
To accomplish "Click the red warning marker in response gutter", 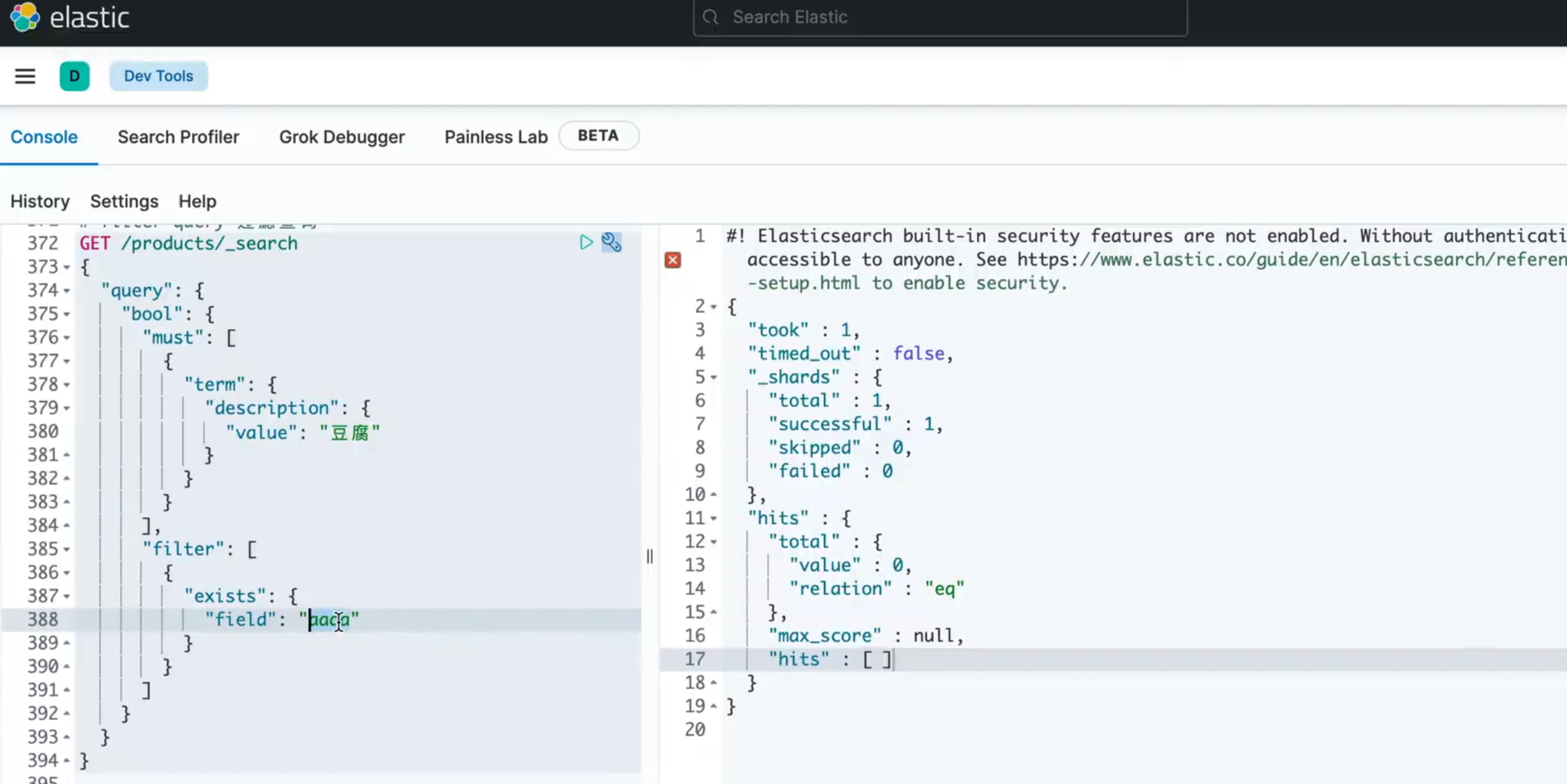I will (x=673, y=260).
